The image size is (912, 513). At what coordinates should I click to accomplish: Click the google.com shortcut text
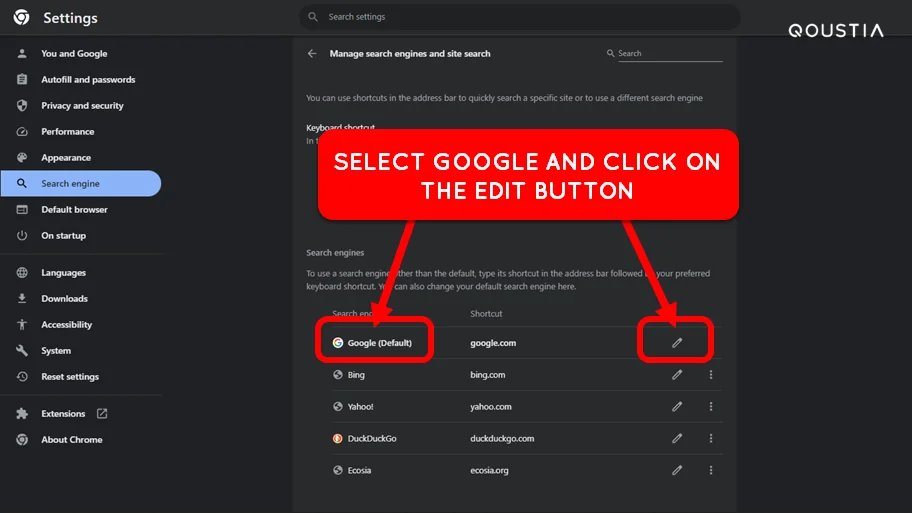[x=493, y=343]
